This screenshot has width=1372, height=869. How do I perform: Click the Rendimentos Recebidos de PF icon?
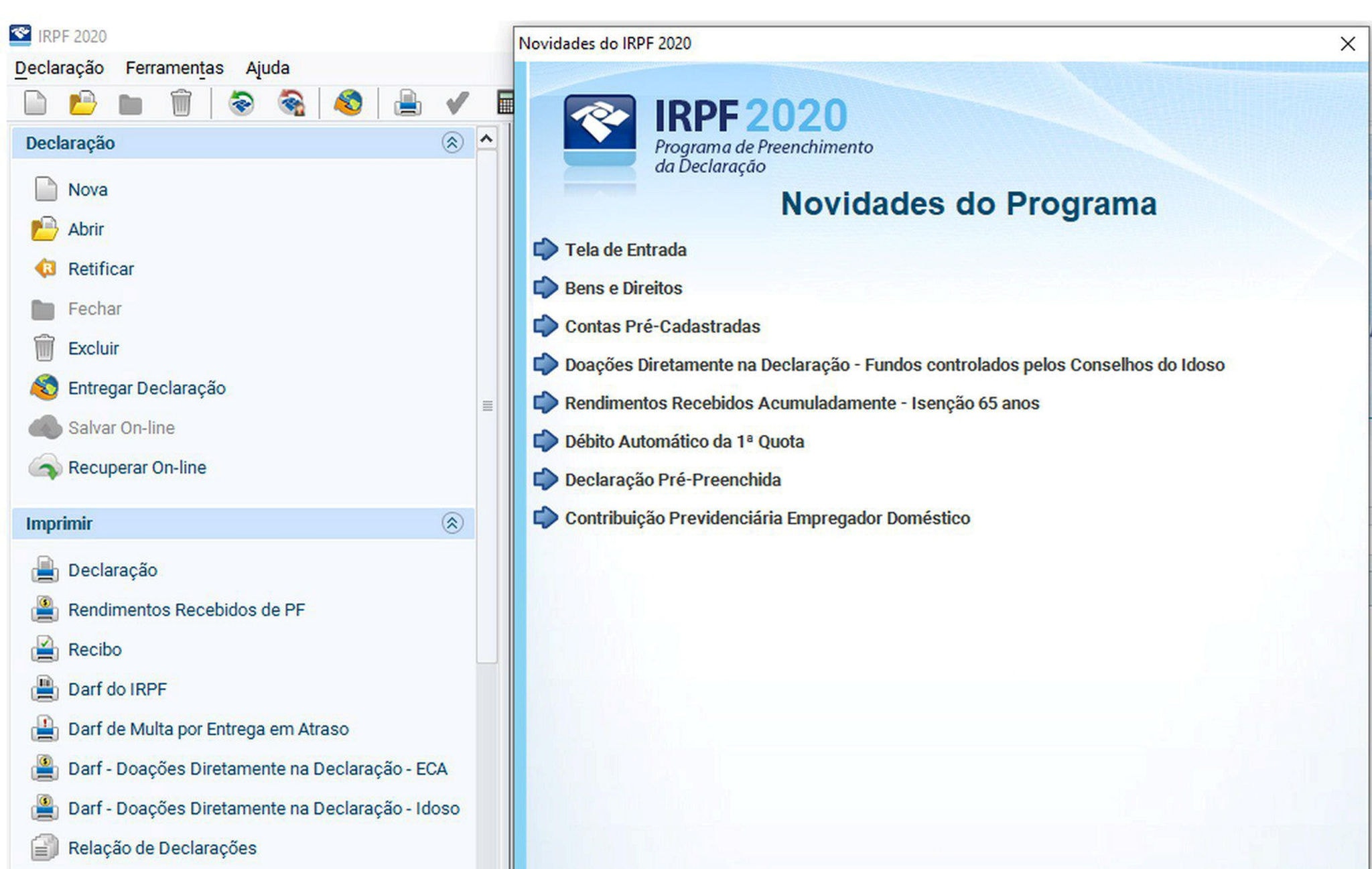[x=45, y=610]
